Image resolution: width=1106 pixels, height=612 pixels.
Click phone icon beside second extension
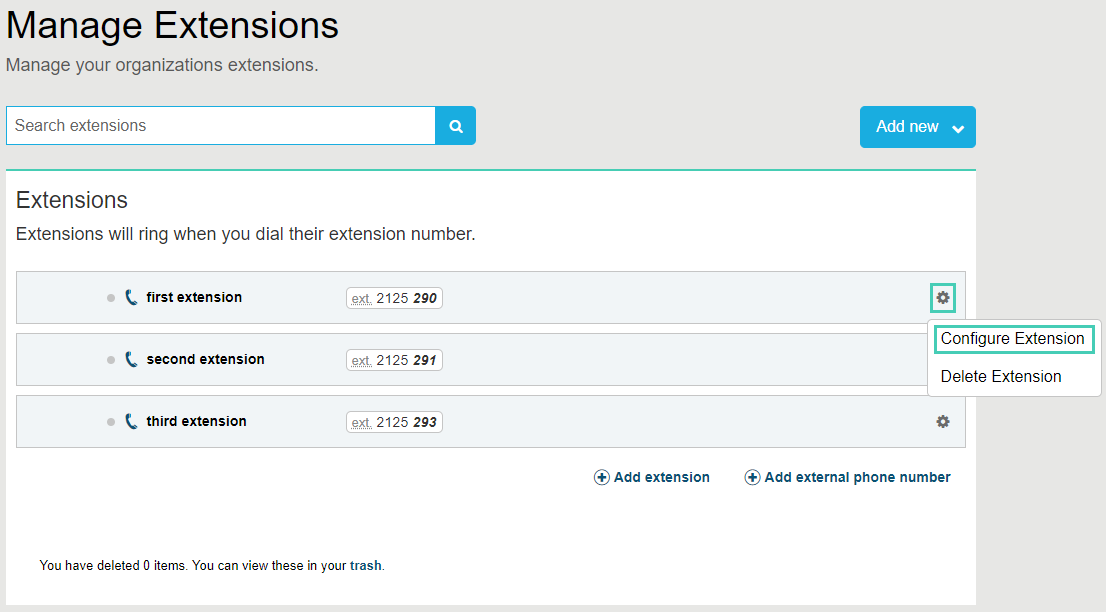click(x=131, y=359)
